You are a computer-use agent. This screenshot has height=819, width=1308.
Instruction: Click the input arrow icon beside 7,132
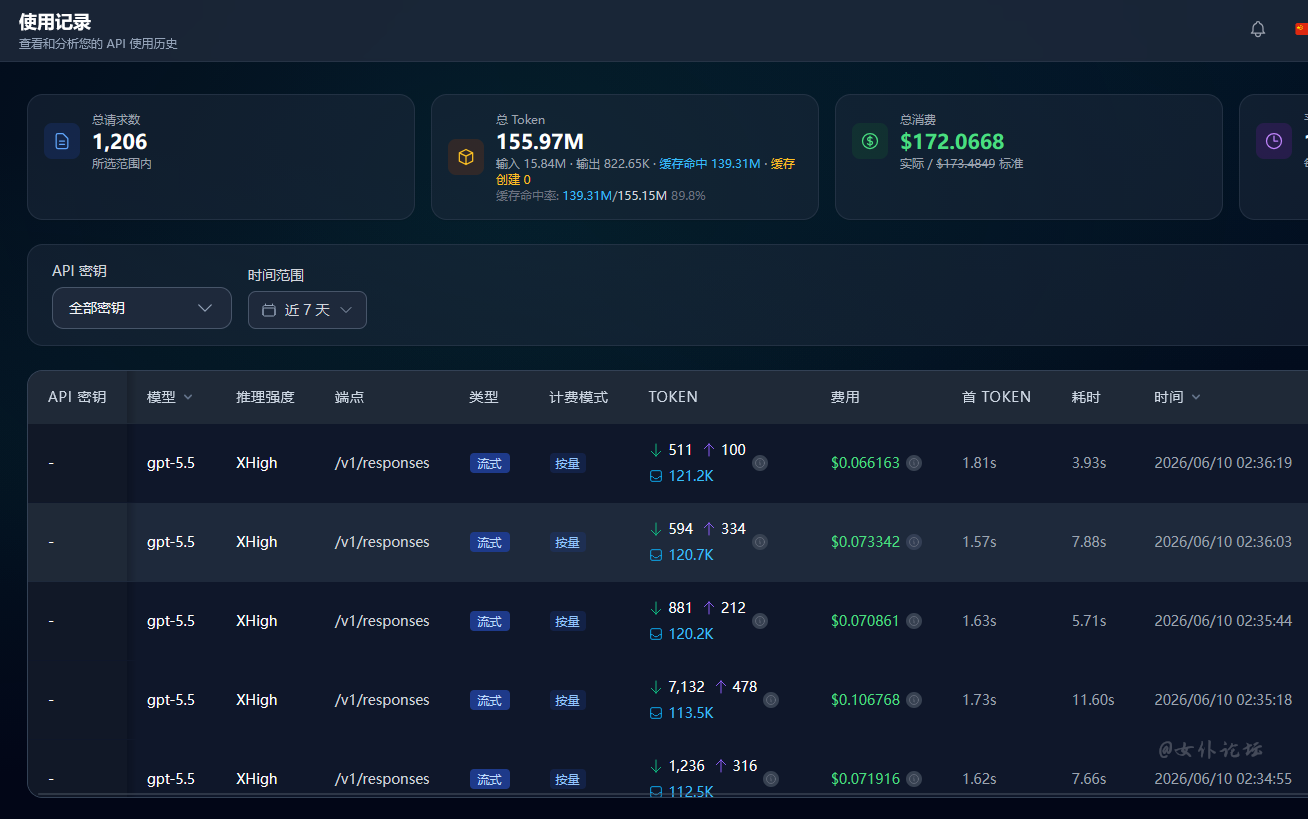(x=656, y=687)
